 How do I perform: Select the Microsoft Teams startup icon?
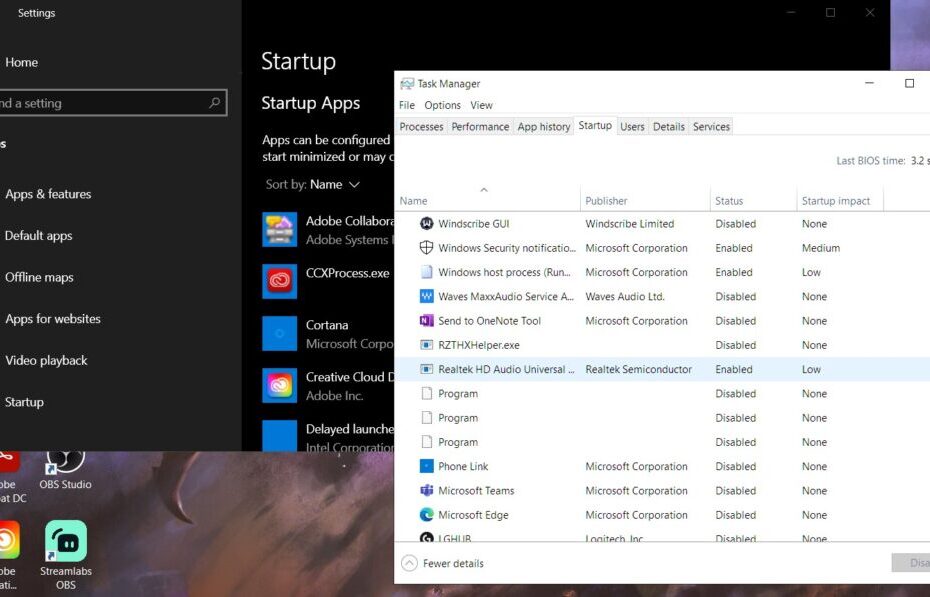point(426,491)
